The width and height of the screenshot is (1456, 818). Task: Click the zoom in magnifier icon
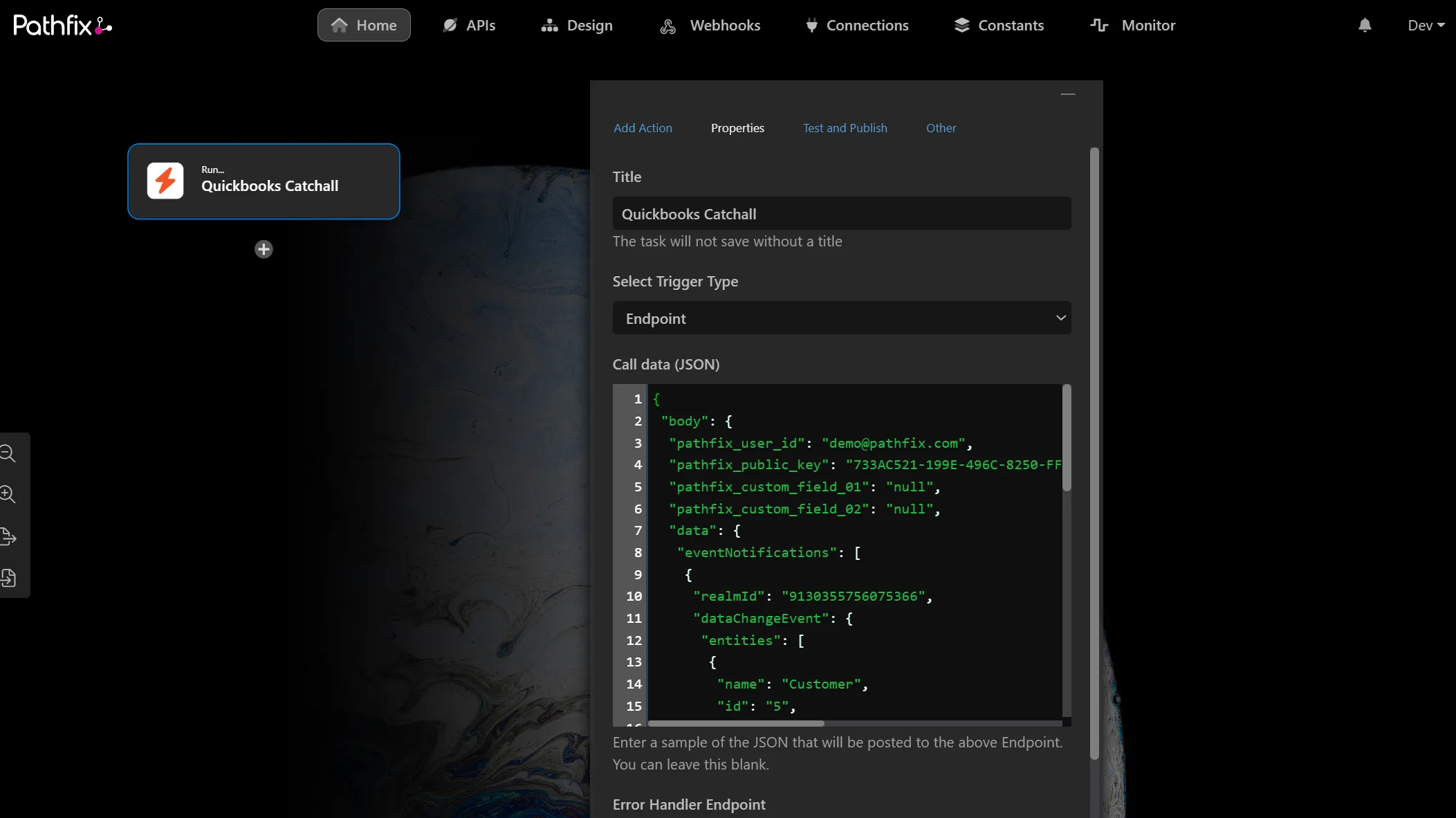coord(8,494)
